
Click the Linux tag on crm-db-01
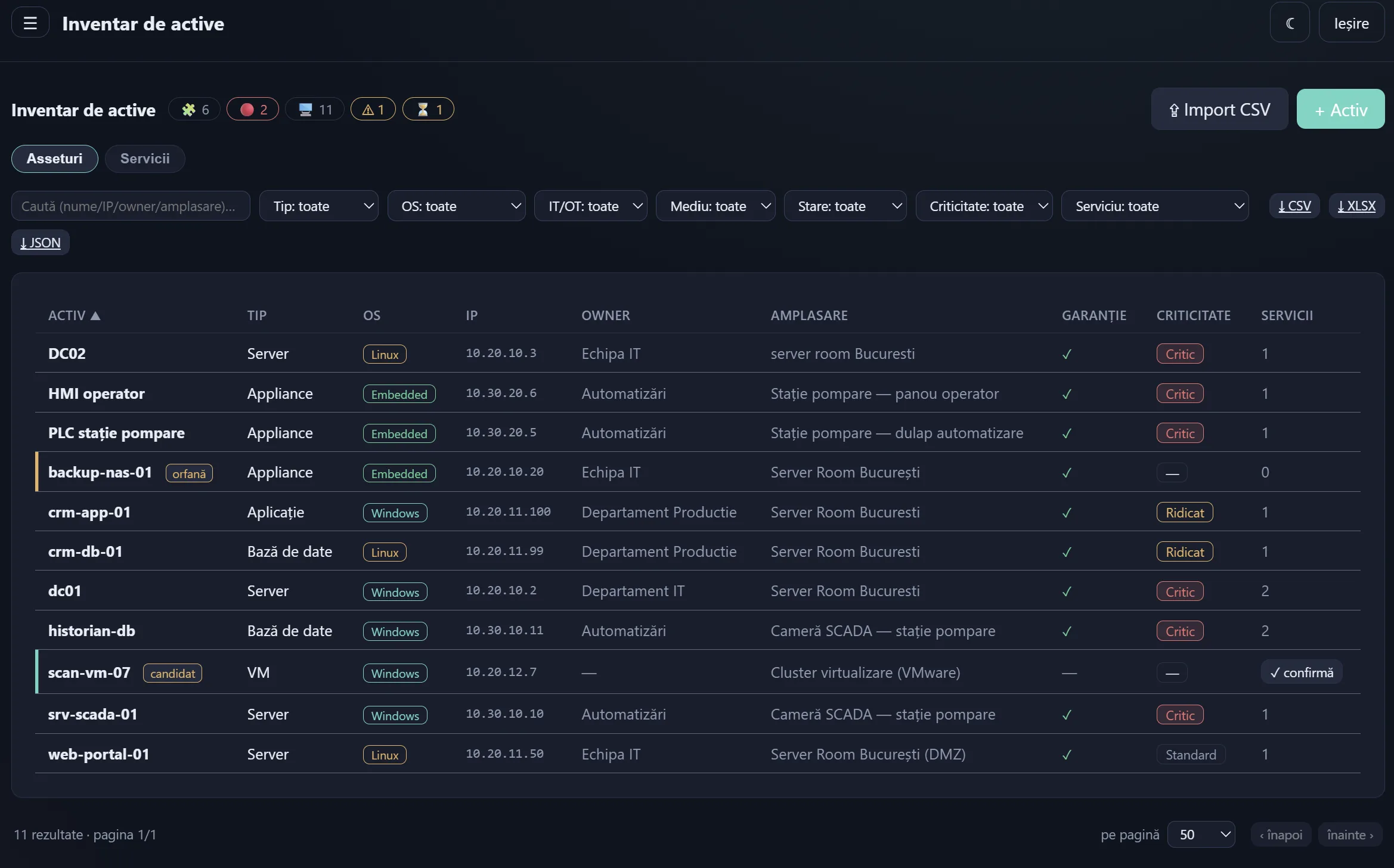385,552
